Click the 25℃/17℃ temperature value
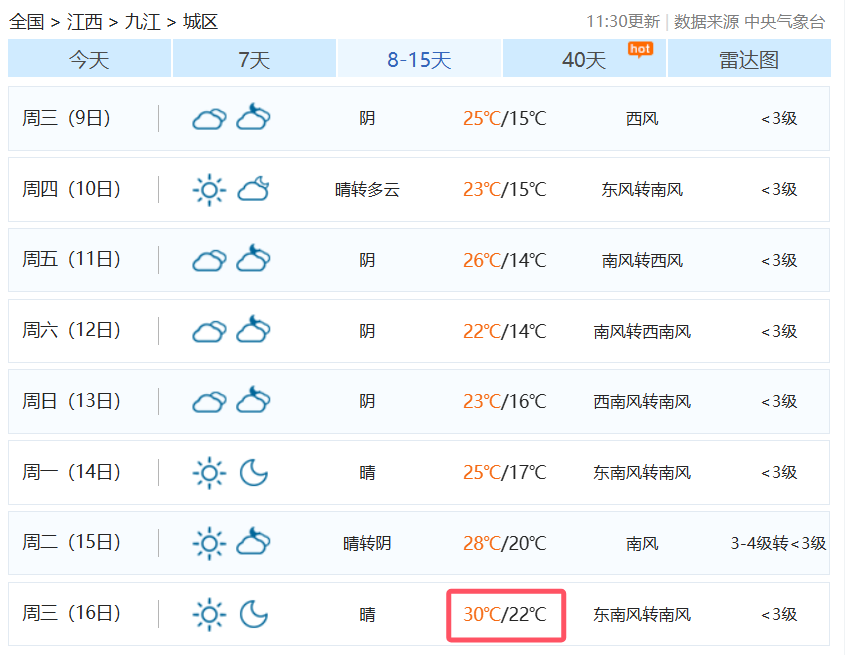This screenshot has width=845, height=655. pos(505,472)
